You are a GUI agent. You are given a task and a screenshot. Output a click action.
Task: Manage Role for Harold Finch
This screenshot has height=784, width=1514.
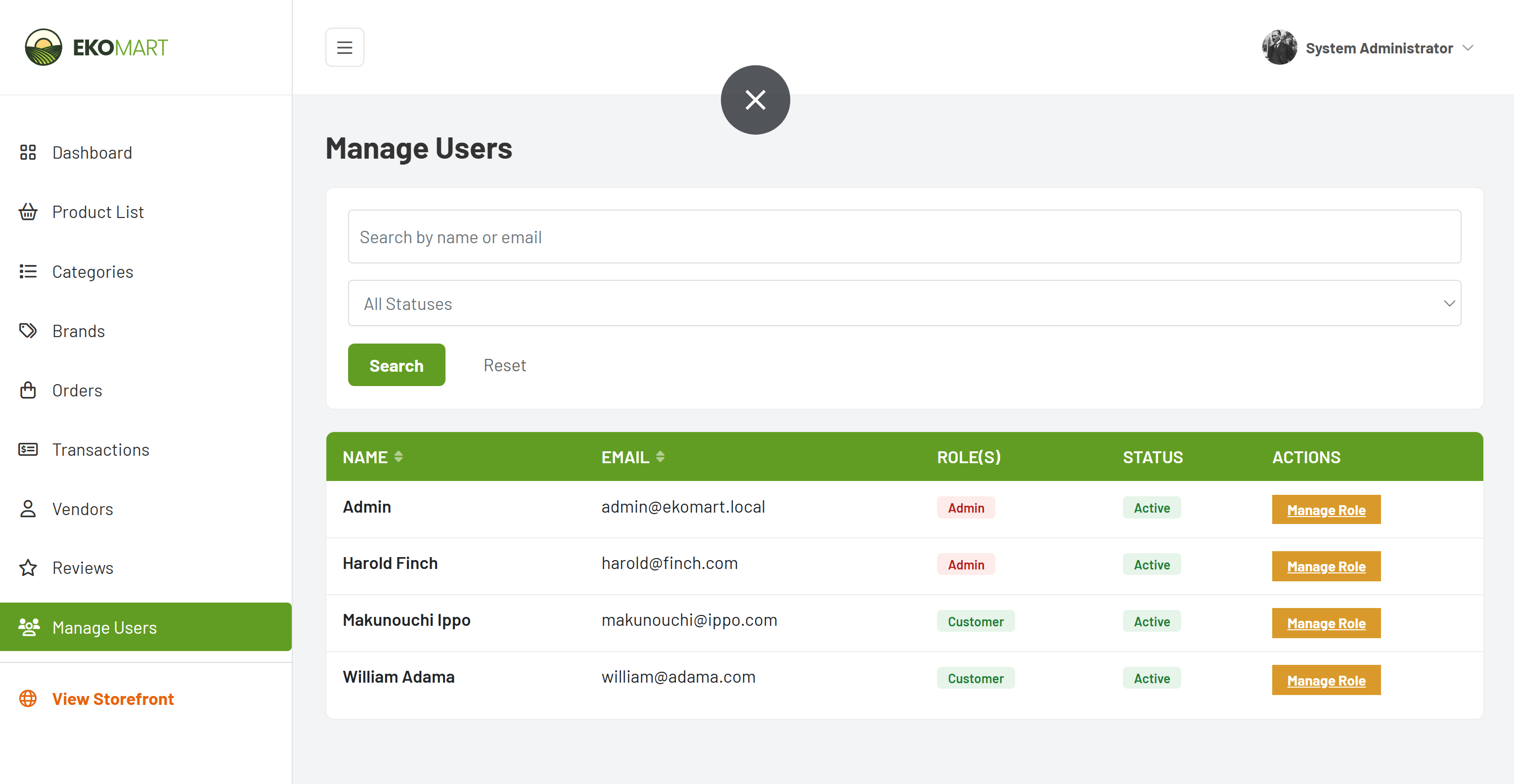point(1326,566)
